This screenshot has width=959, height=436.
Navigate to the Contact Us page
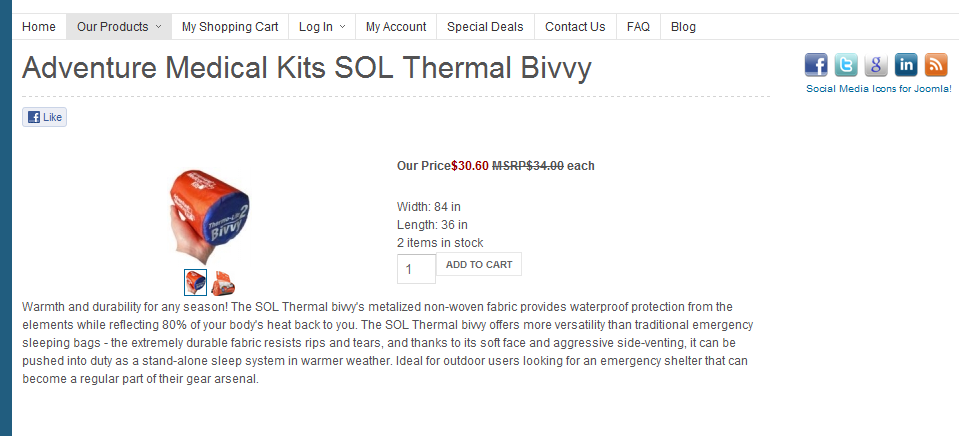point(575,27)
